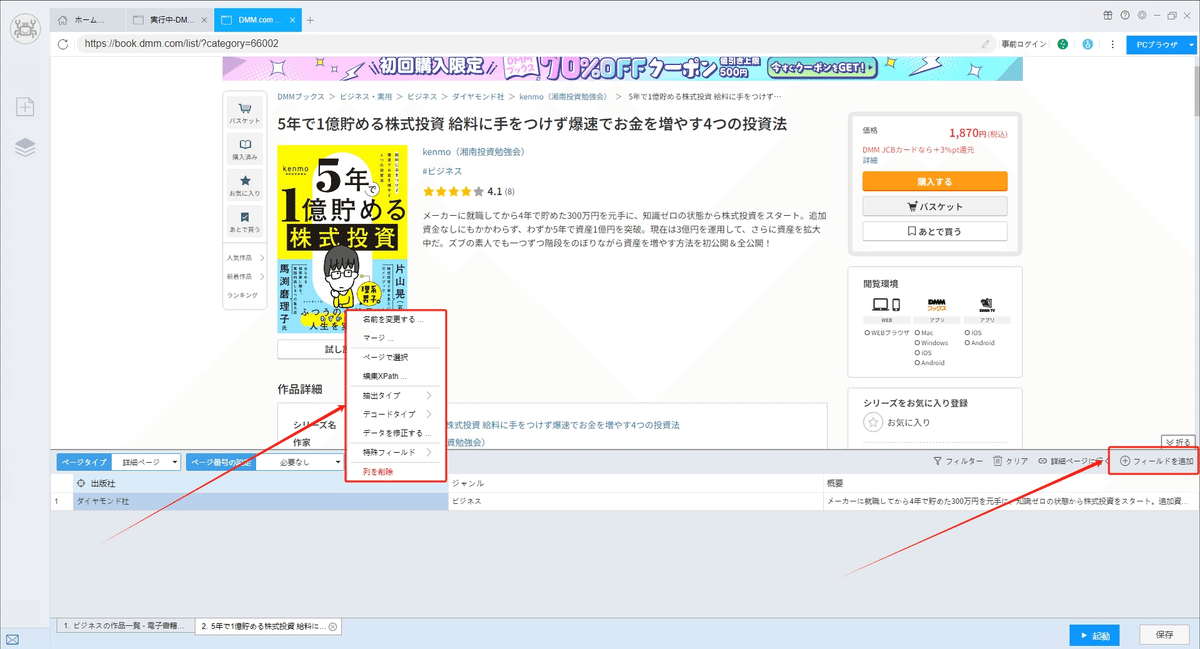Select the ダイヤモンド社 table cell

point(260,500)
